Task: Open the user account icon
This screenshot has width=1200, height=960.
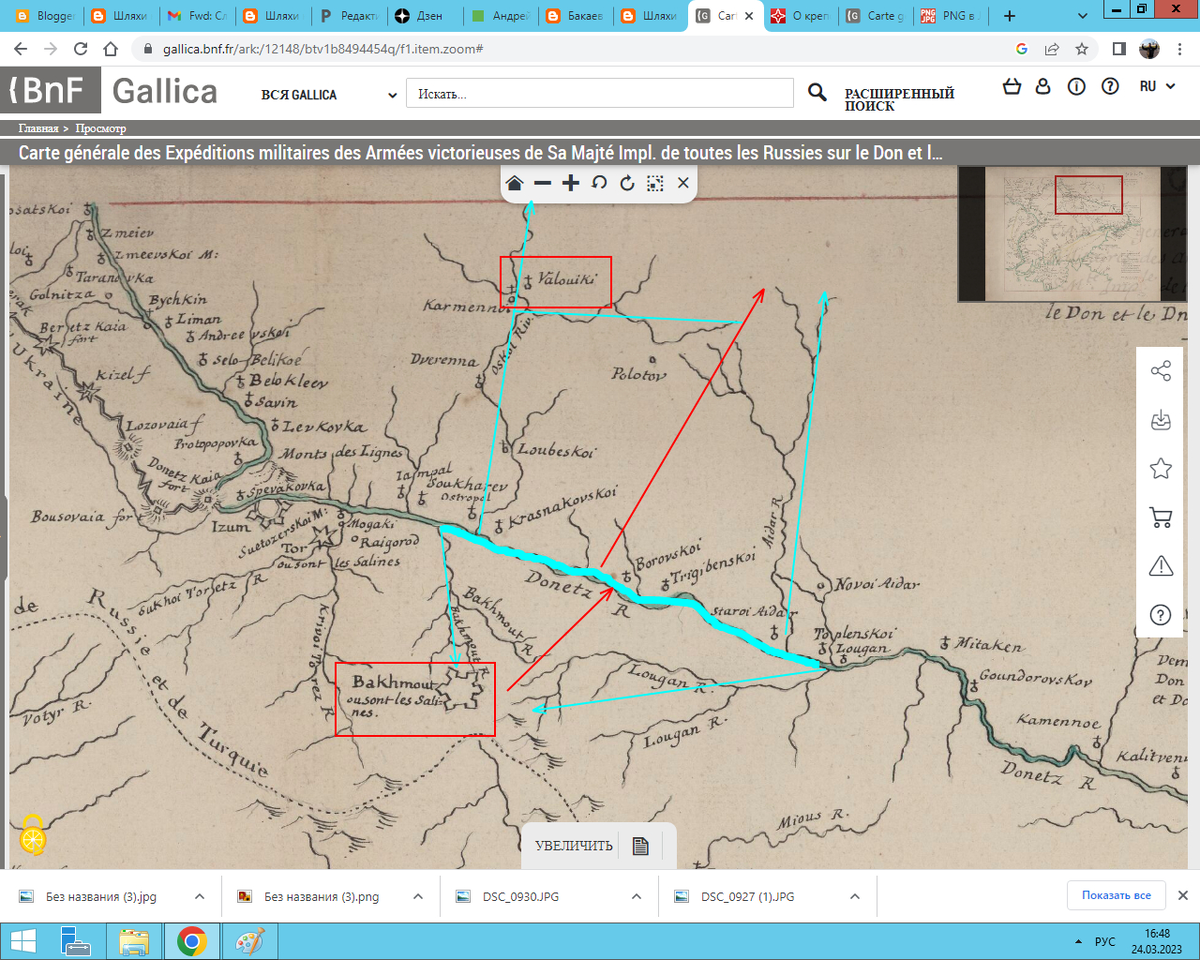Action: coord(1043,87)
